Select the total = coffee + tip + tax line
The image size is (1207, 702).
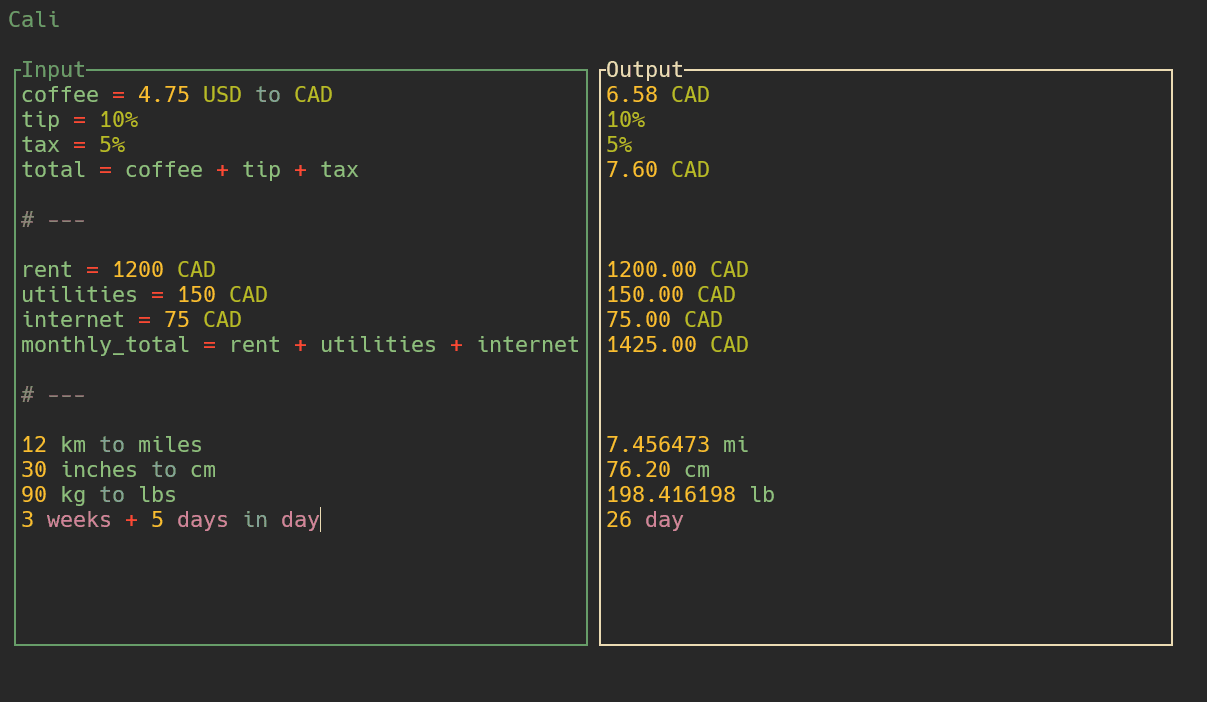coord(189,170)
